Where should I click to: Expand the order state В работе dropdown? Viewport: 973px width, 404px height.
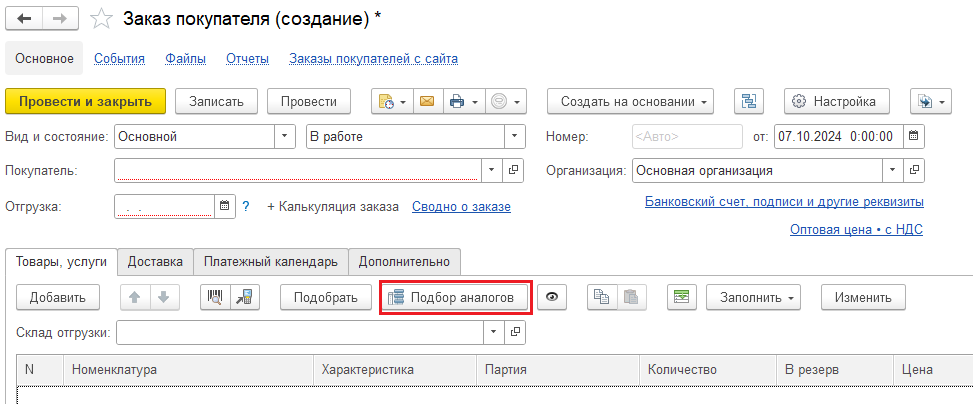click(514, 135)
